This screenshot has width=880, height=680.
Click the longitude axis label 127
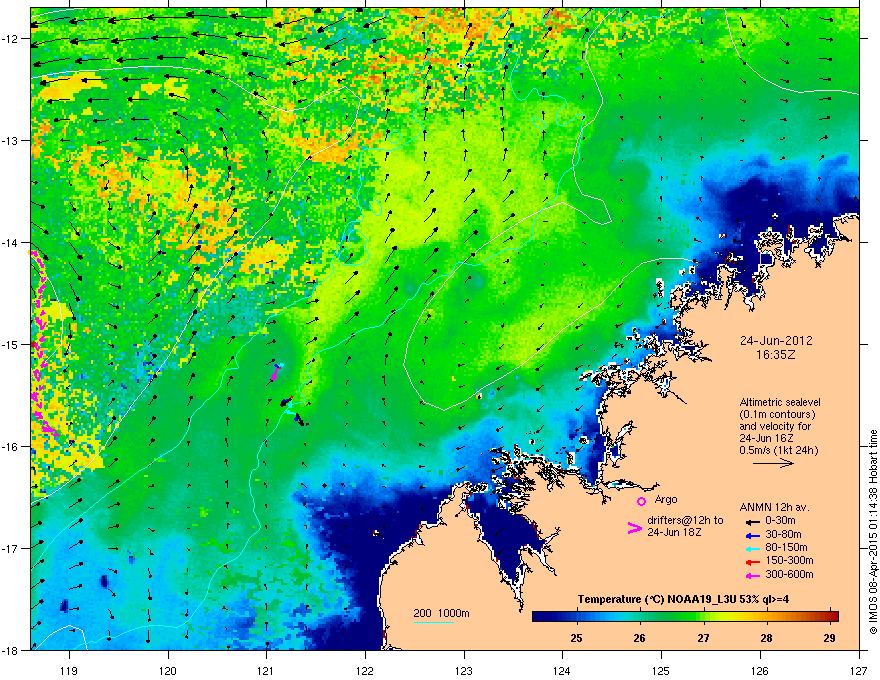pyautogui.click(x=859, y=671)
